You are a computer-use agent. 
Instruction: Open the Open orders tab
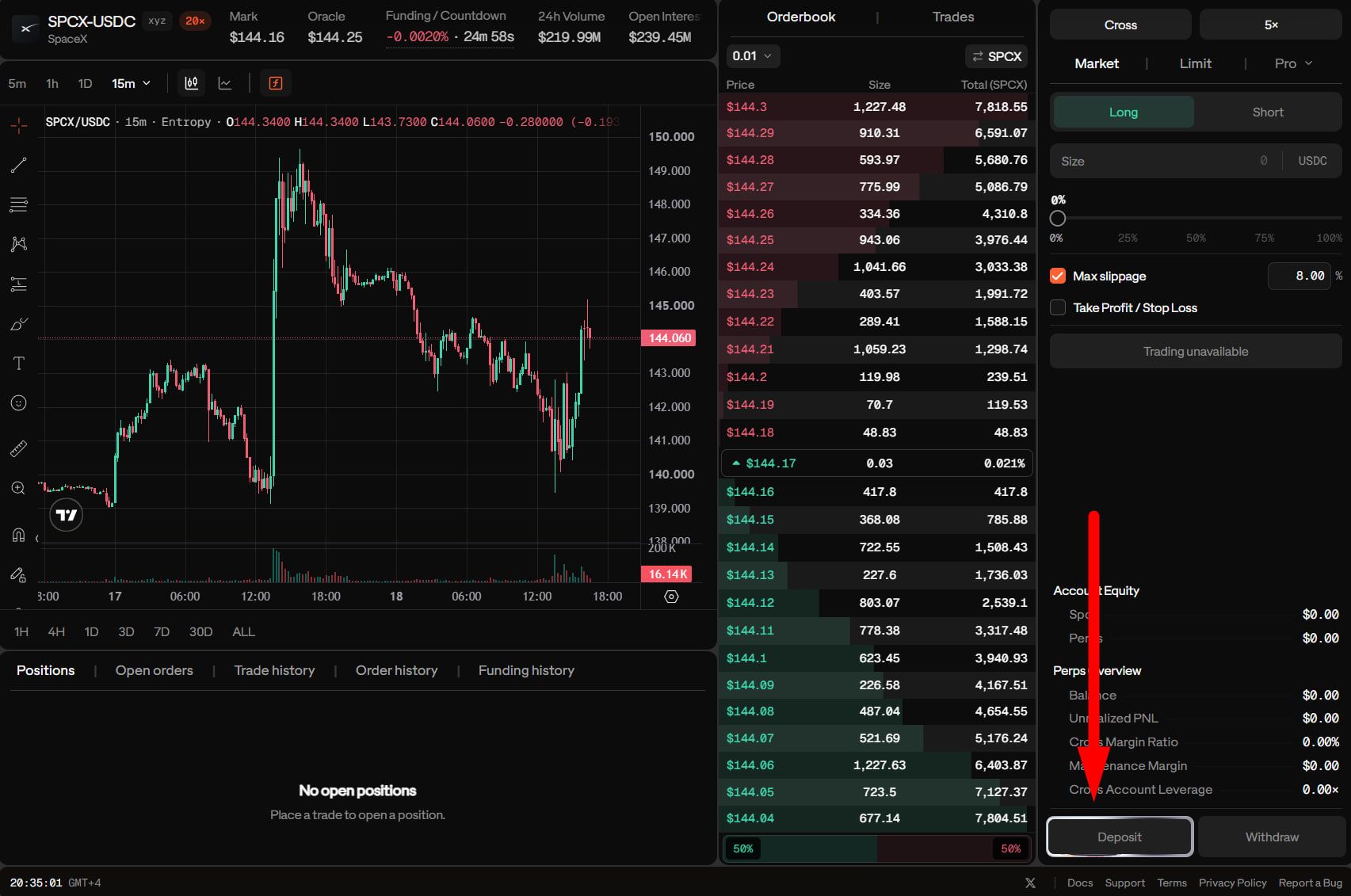[155, 670]
